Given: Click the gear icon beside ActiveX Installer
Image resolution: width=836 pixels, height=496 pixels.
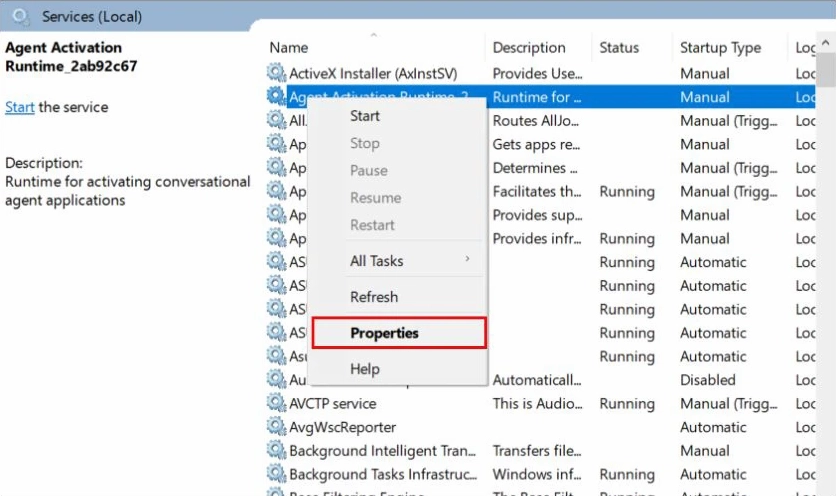Looking at the screenshot, I should pyautogui.click(x=276, y=73).
